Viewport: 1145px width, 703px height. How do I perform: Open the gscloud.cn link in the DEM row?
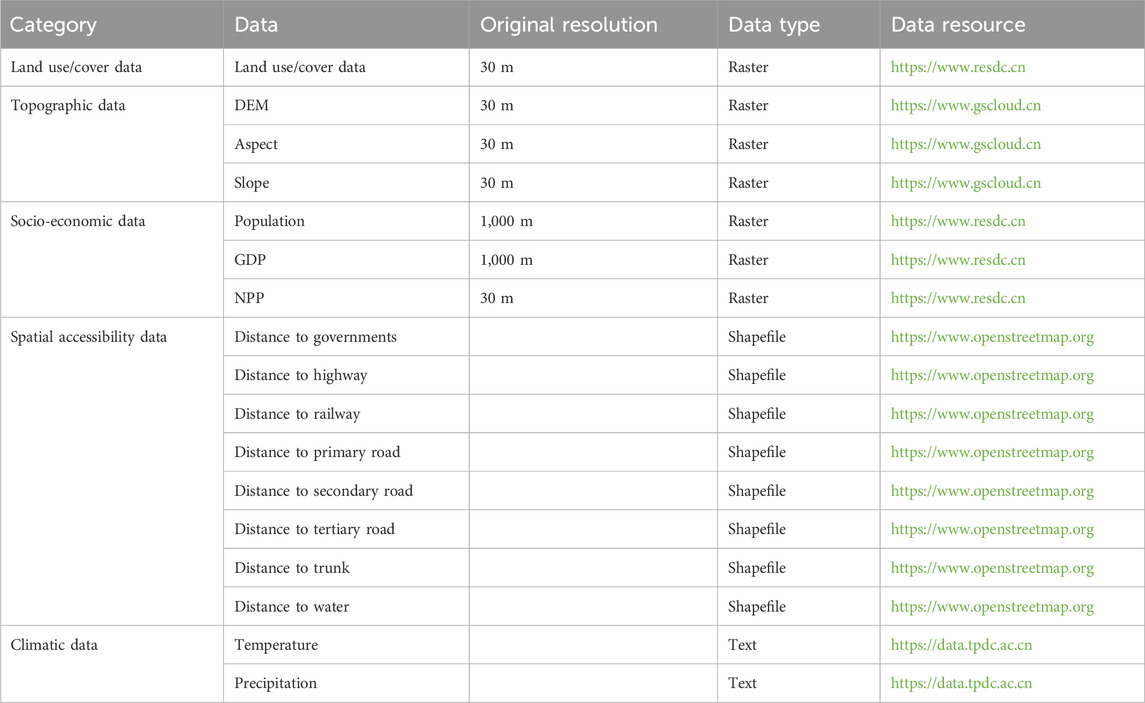(965, 106)
